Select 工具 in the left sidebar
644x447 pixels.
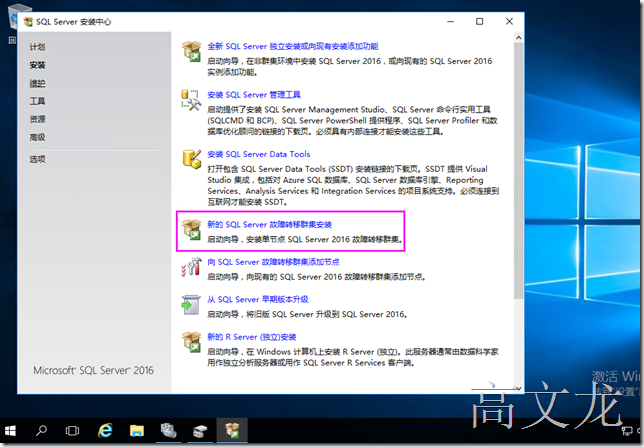click(37, 101)
